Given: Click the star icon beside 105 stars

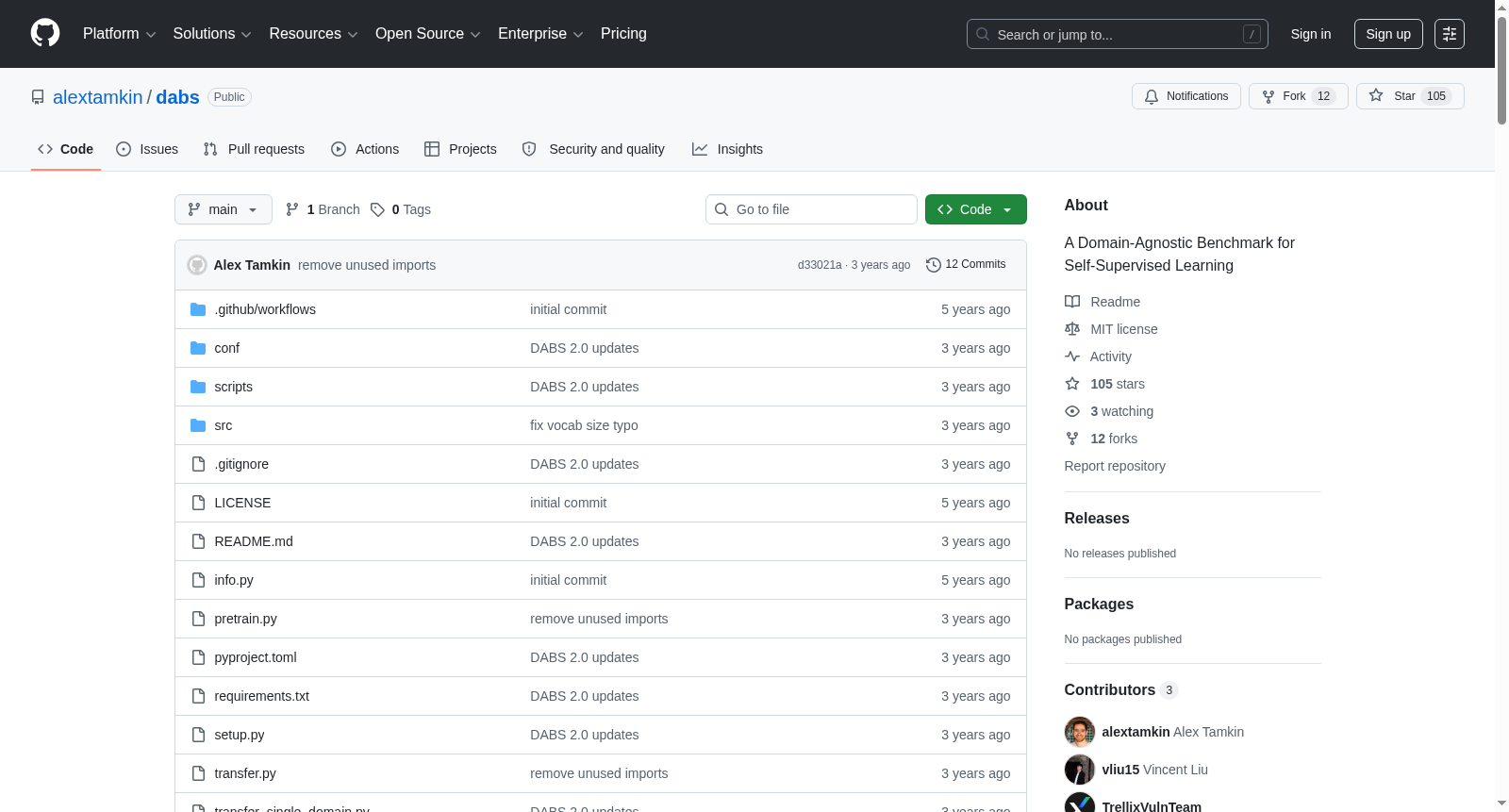Looking at the screenshot, I should 1072,384.
